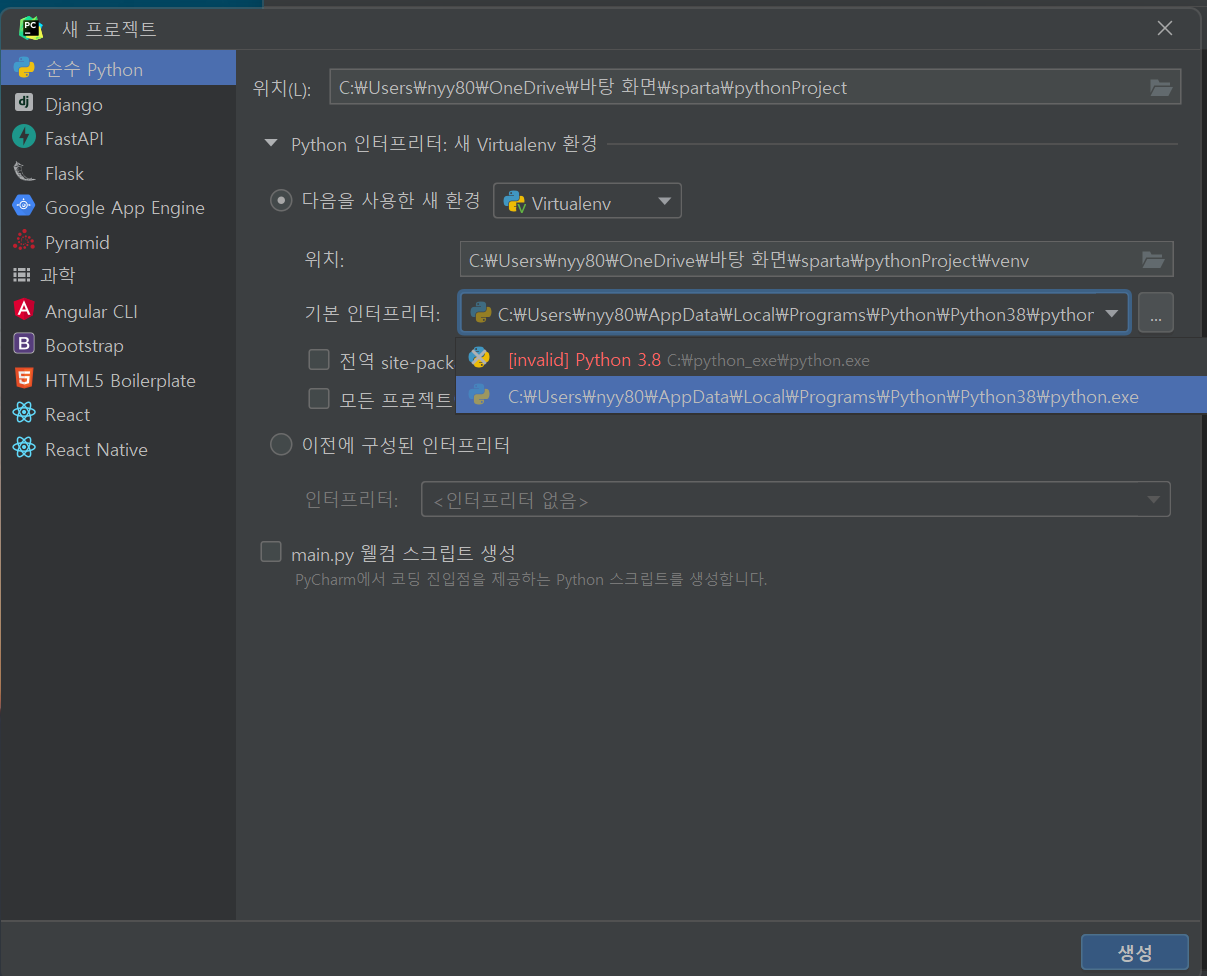Click the Flask horn icon
The width and height of the screenshot is (1207, 976).
23,172
